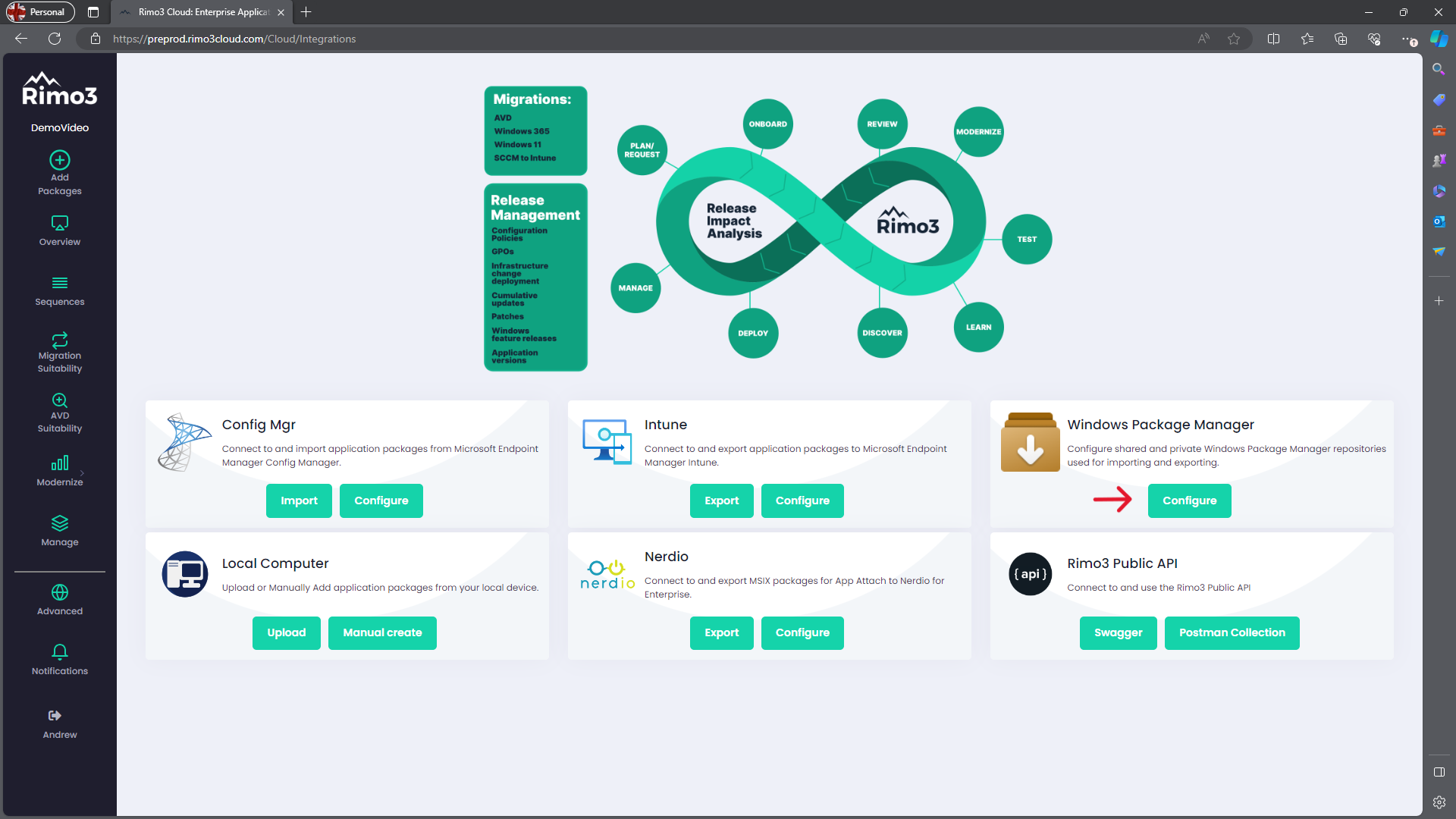This screenshot has width=1456, height=819.
Task: Open the Manage sidebar item
Action: click(x=60, y=531)
